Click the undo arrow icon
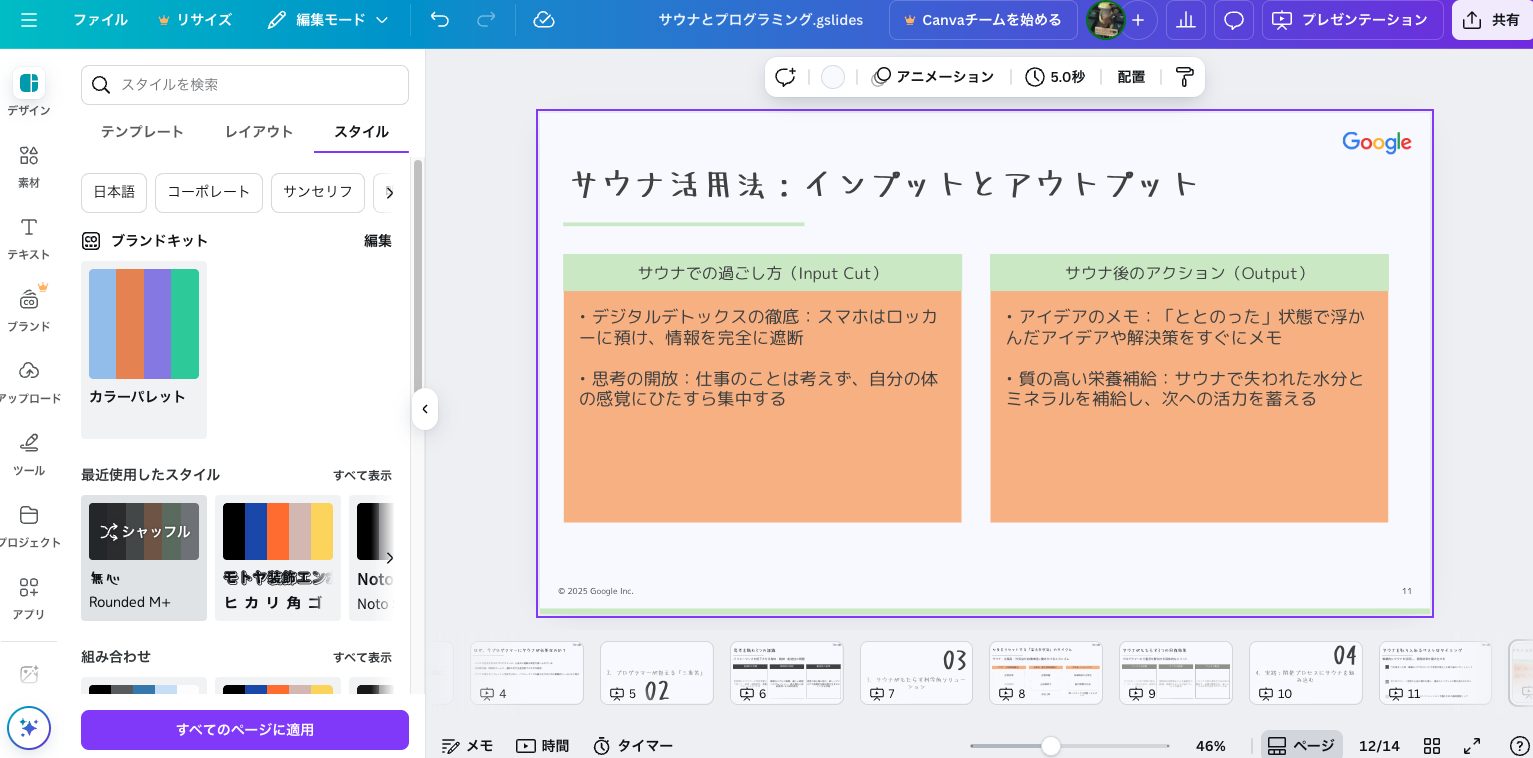The width and height of the screenshot is (1533, 758). click(x=440, y=20)
